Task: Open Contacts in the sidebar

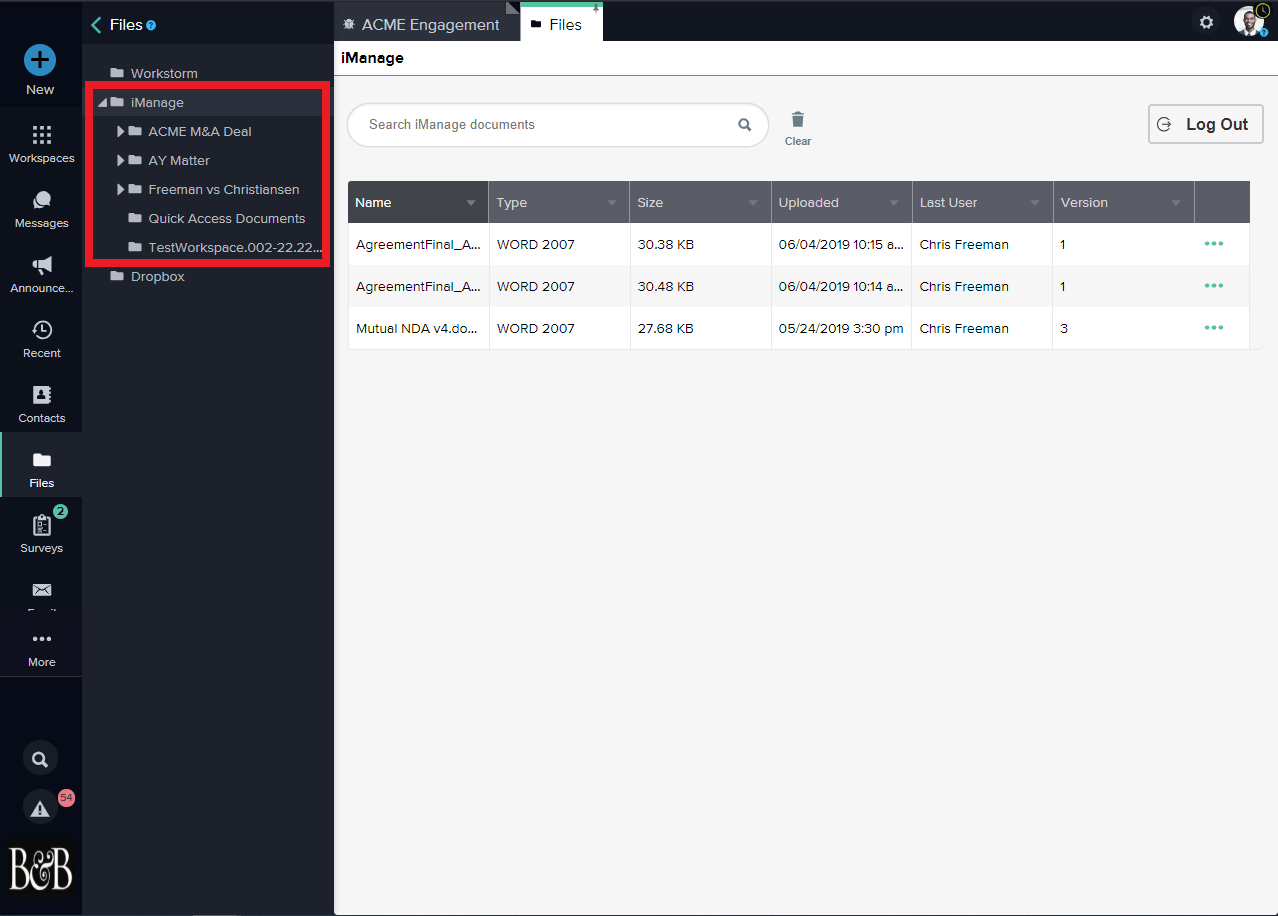Action: [x=41, y=395]
